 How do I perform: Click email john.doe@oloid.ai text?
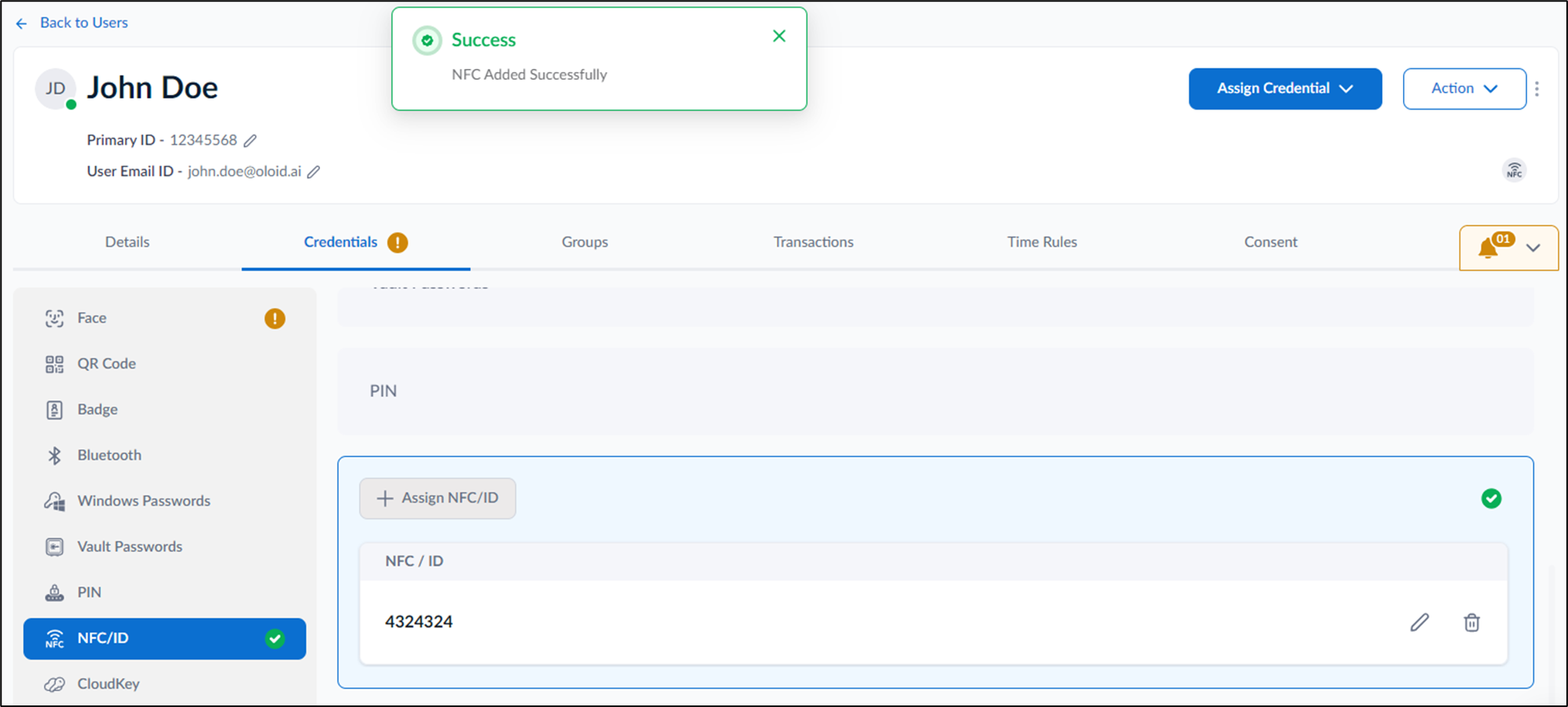tap(244, 171)
